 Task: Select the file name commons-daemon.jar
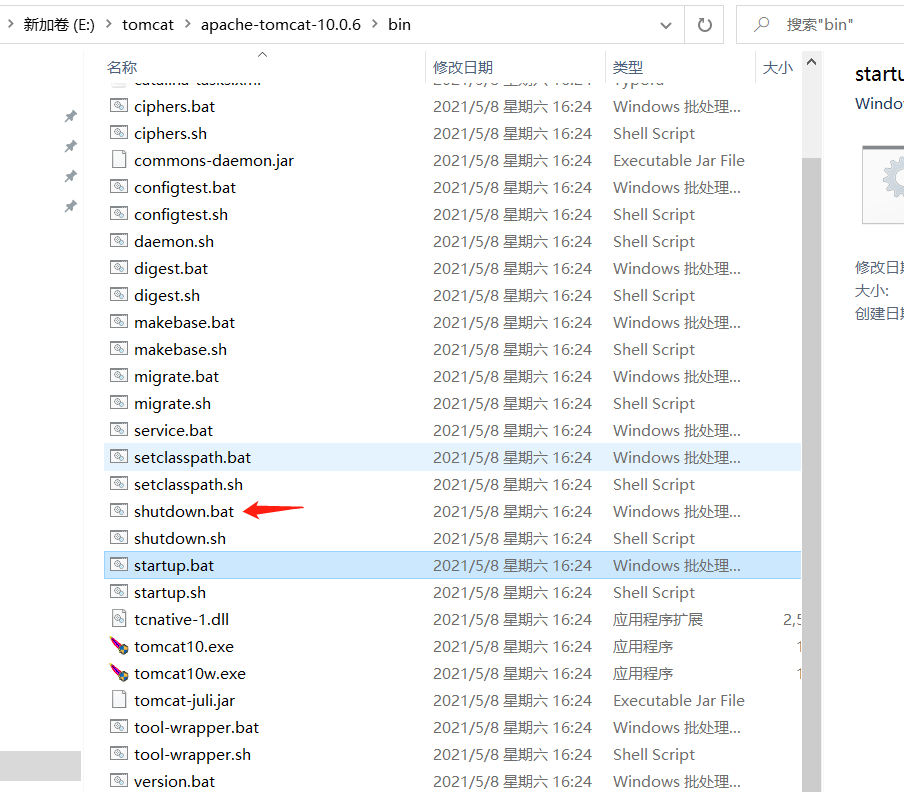214,160
